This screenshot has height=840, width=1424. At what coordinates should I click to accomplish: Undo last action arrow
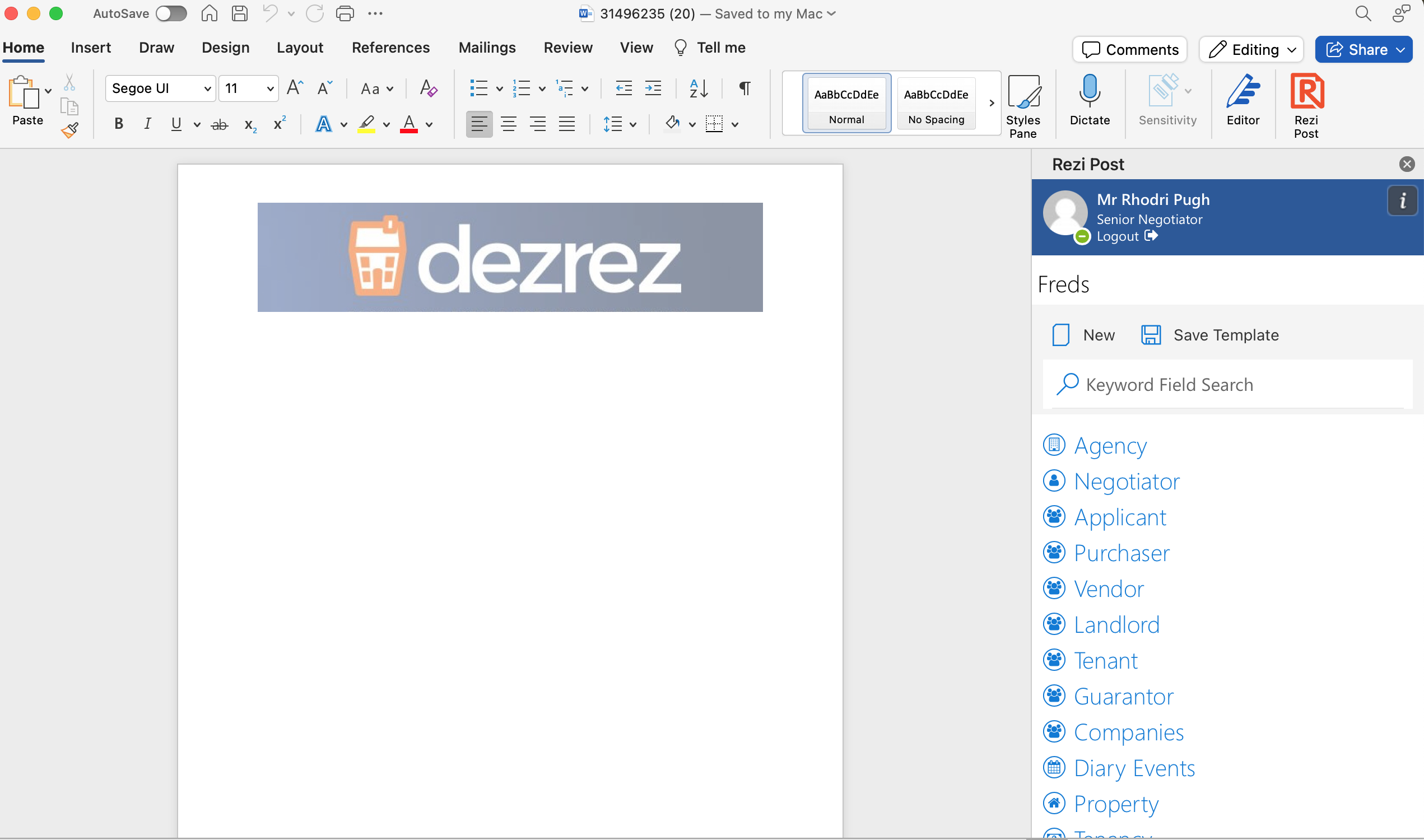(270, 13)
